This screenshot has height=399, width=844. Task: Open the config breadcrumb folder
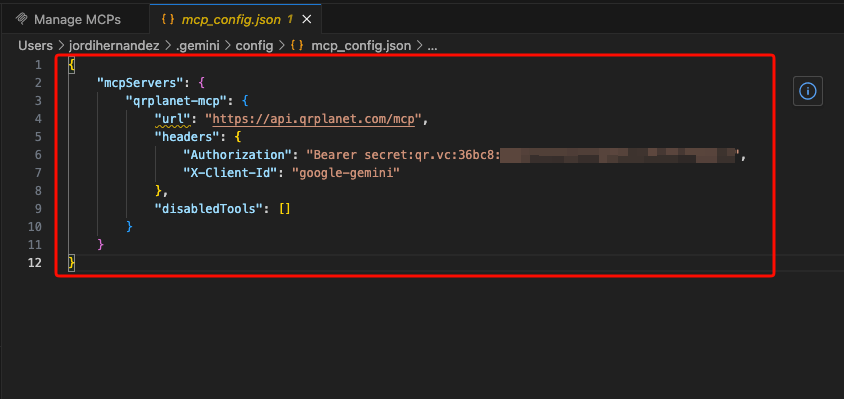(x=254, y=46)
